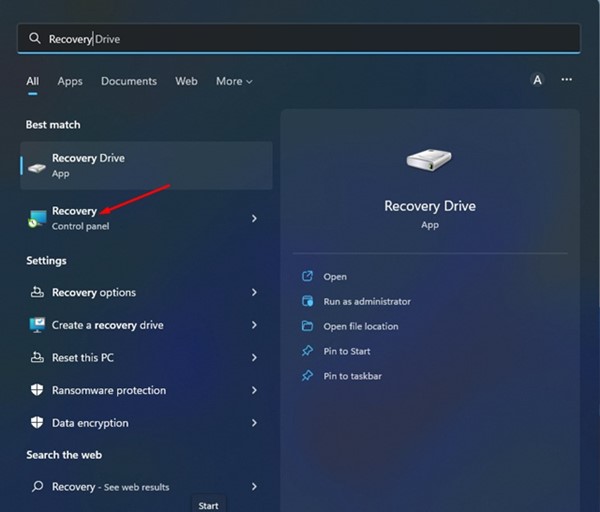Open the three-dot options menu
Image resolution: width=600 pixels, height=512 pixels.
pos(567,80)
